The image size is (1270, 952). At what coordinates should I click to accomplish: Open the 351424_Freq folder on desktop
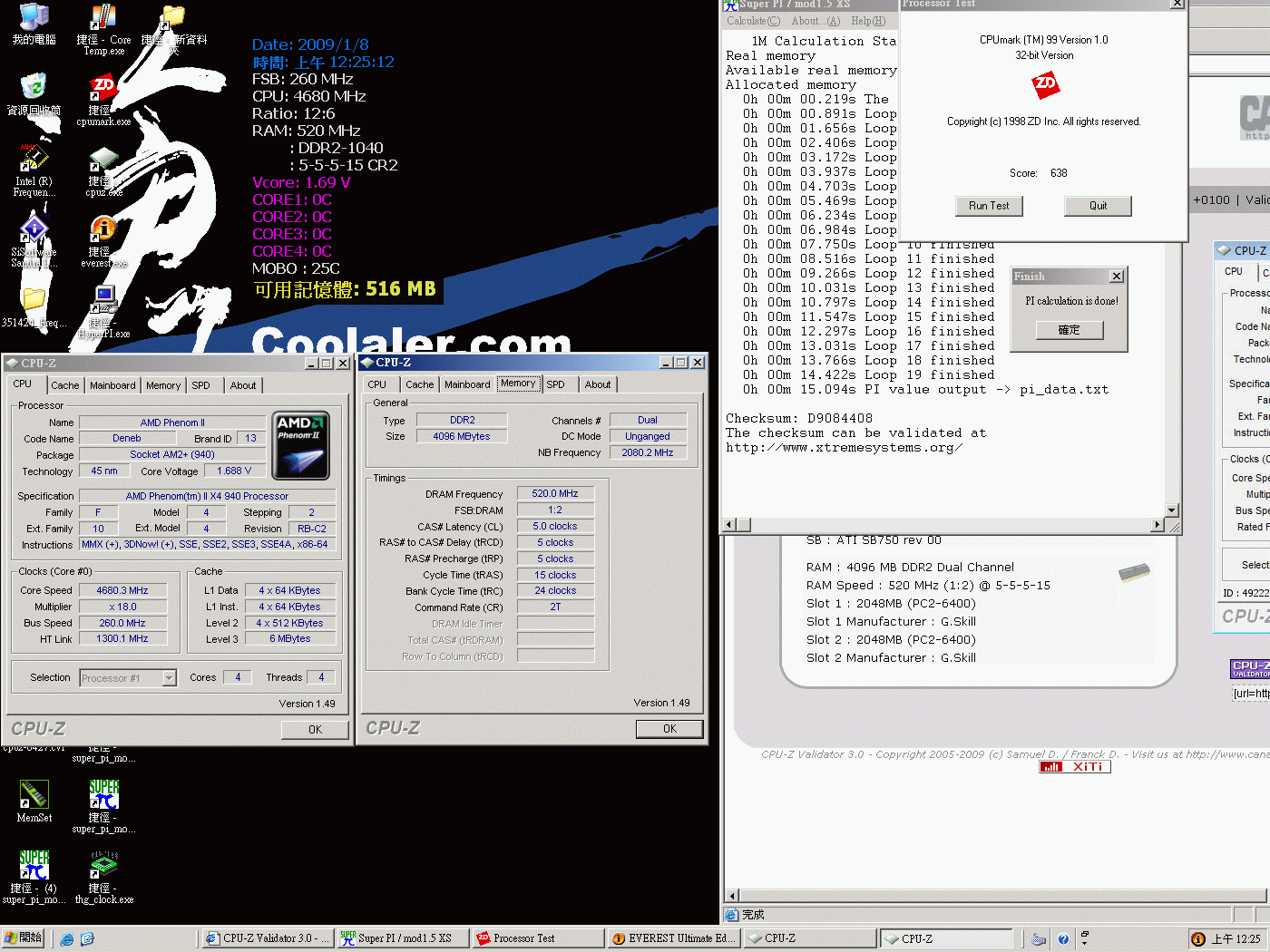pos(34,308)
